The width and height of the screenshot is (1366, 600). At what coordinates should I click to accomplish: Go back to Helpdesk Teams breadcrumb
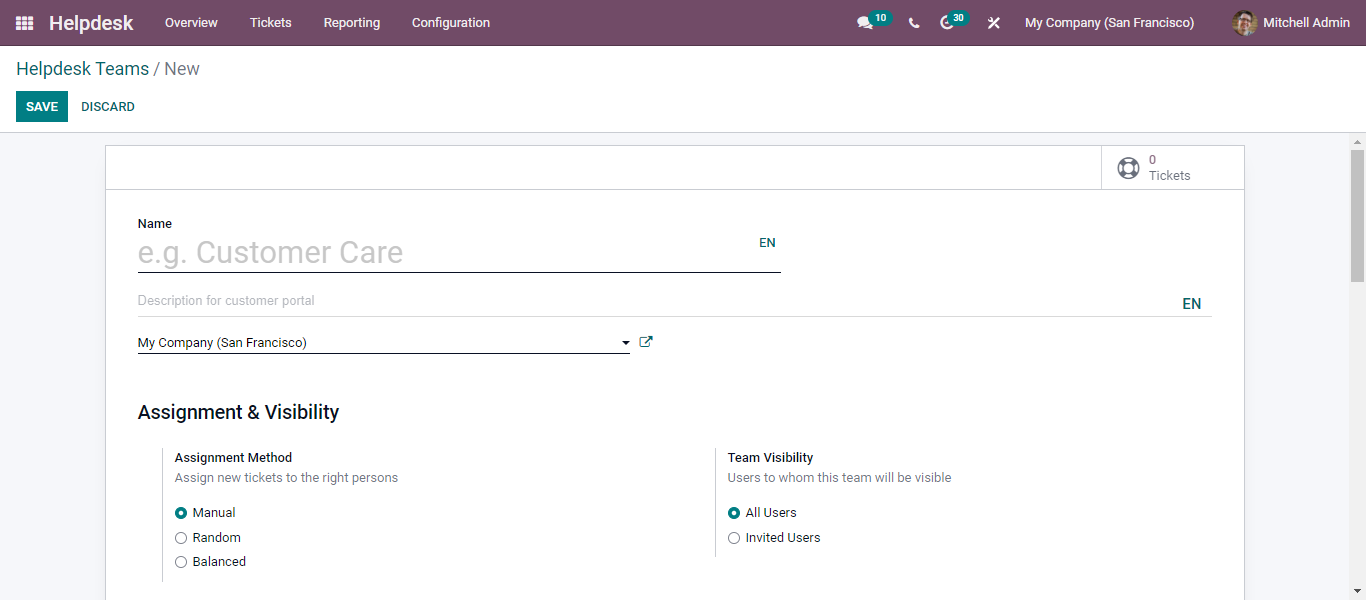[x=82, y=69]
